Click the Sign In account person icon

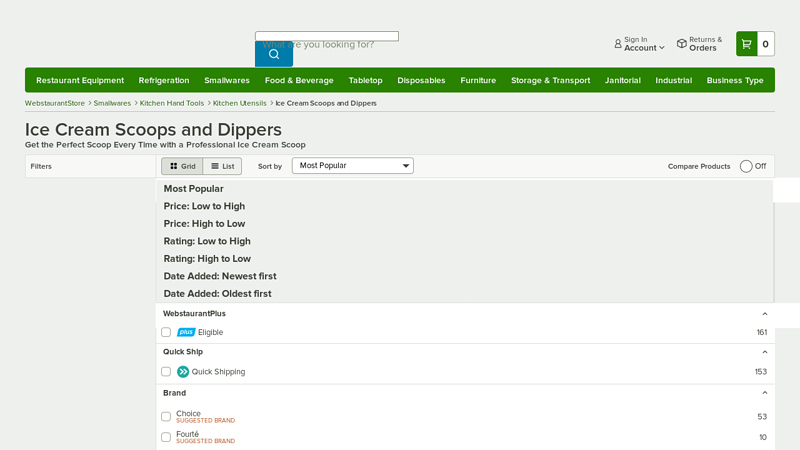pyautogui.click(x=618, y=44)
